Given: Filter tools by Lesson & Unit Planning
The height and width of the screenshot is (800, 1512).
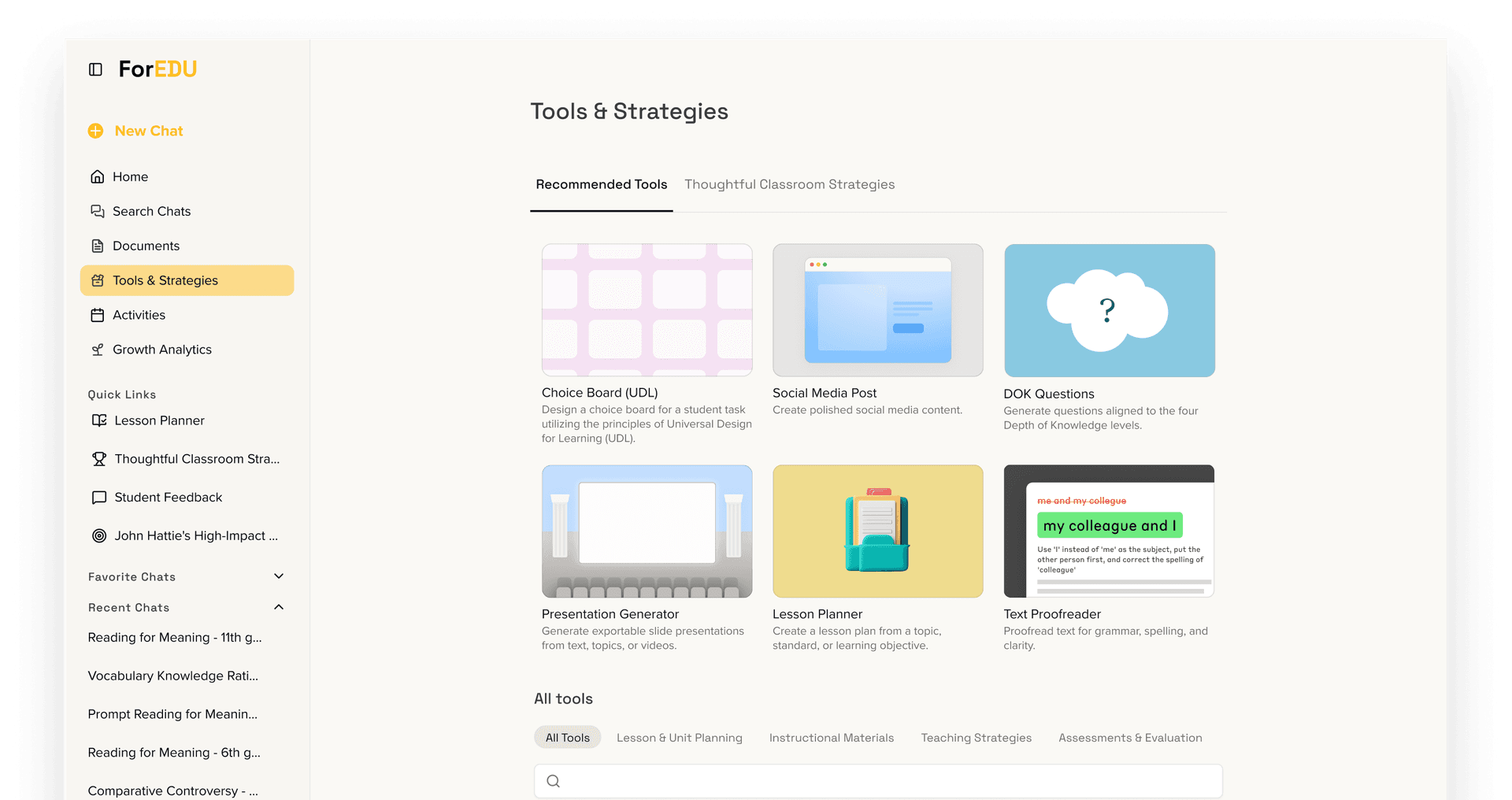Looking at the screenshot, I should (679, 738).
